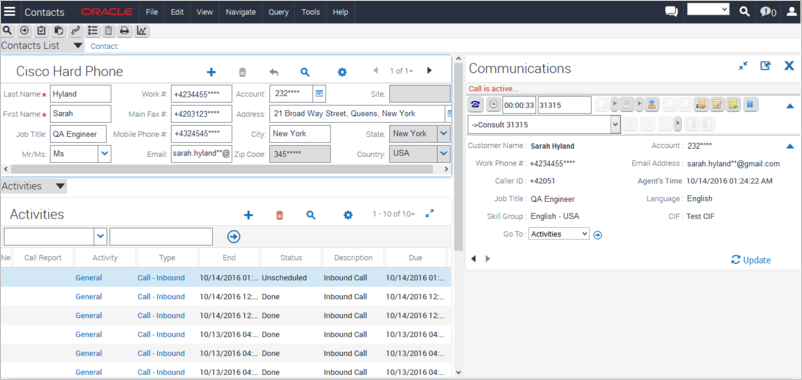Click the top toolbar magnifier query icon
The width and height of the screenshot is (802, 380).
point(7,31)
